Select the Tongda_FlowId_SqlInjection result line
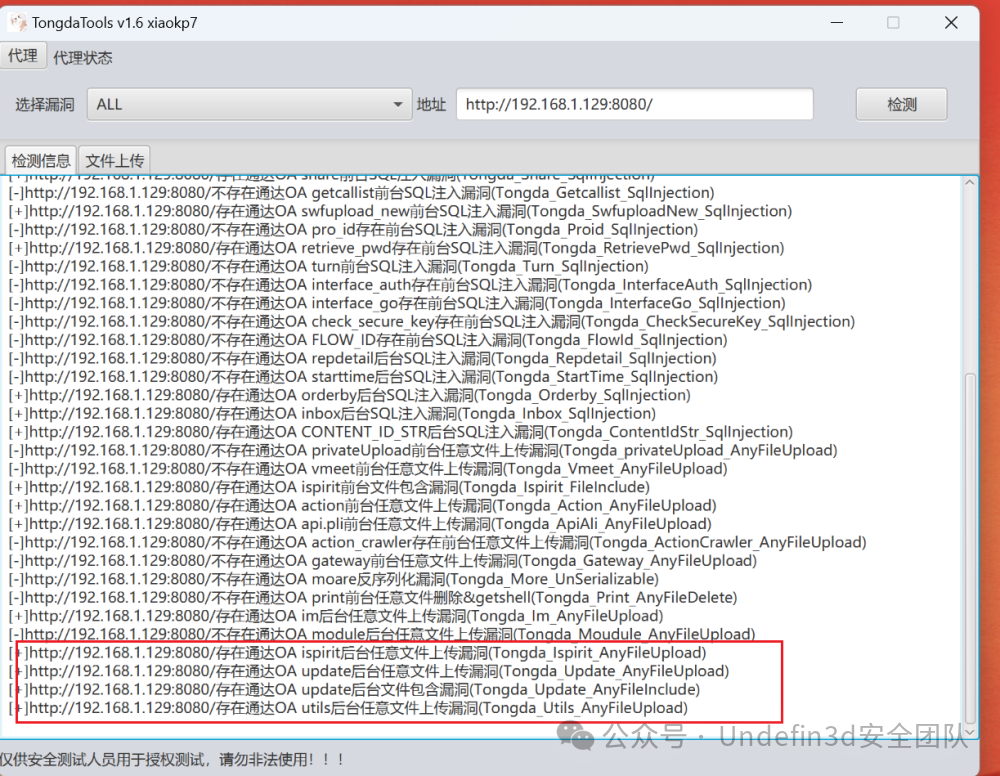Image resolution: width=1000 pixels, height=776 pixels. [x=368, y=340]
